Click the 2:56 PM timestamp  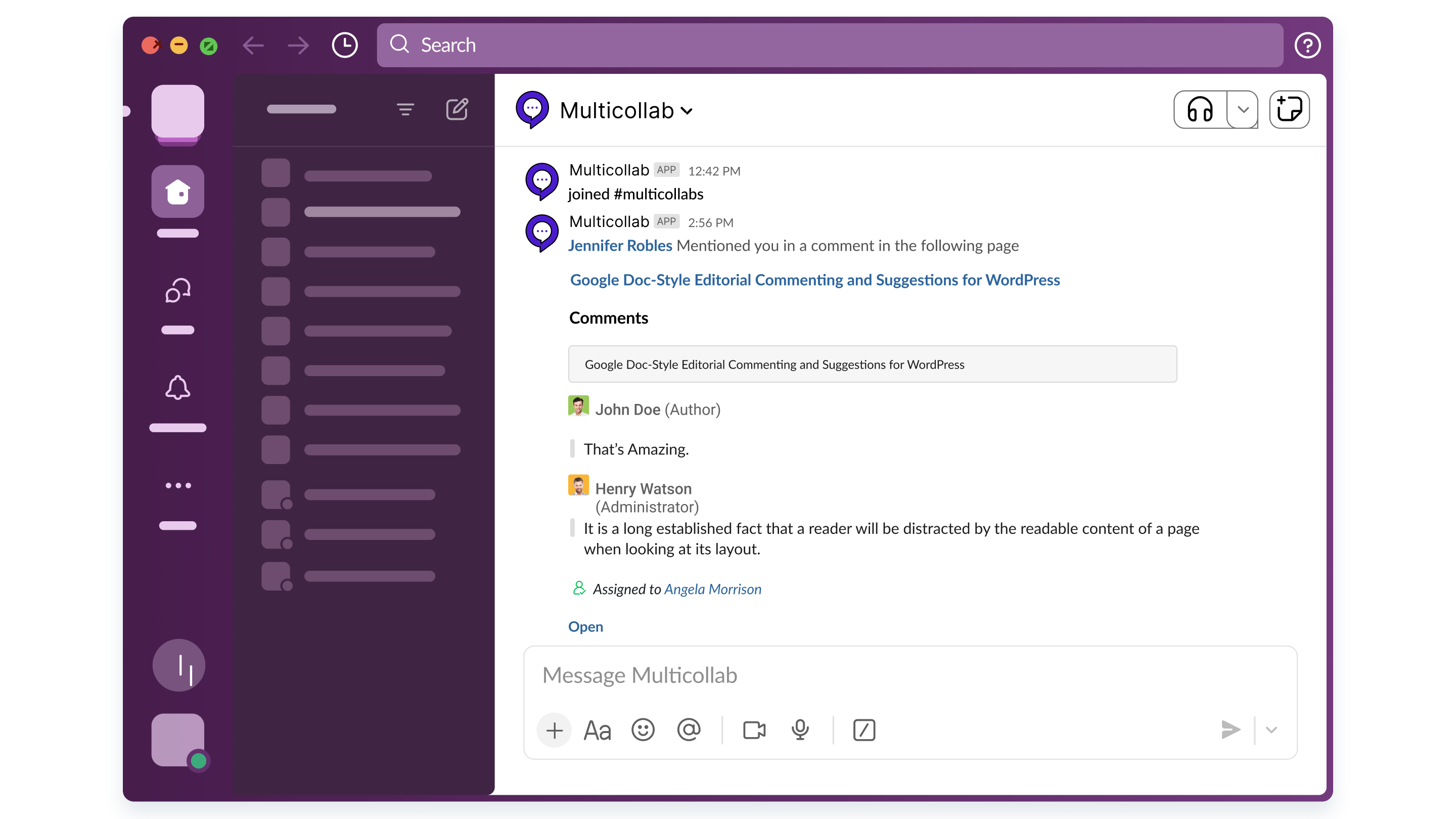[710, 222]
